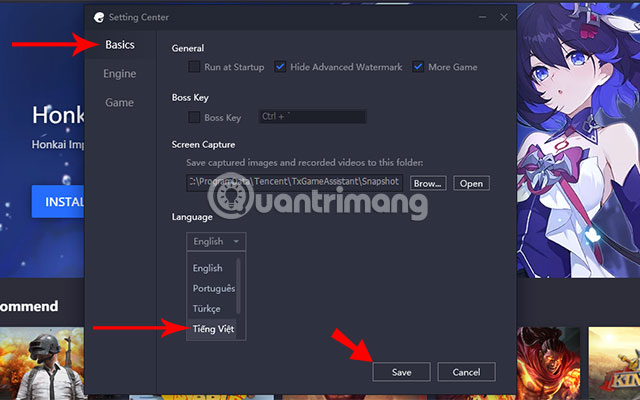Close the Setting Center window

(x=504, y=17)
